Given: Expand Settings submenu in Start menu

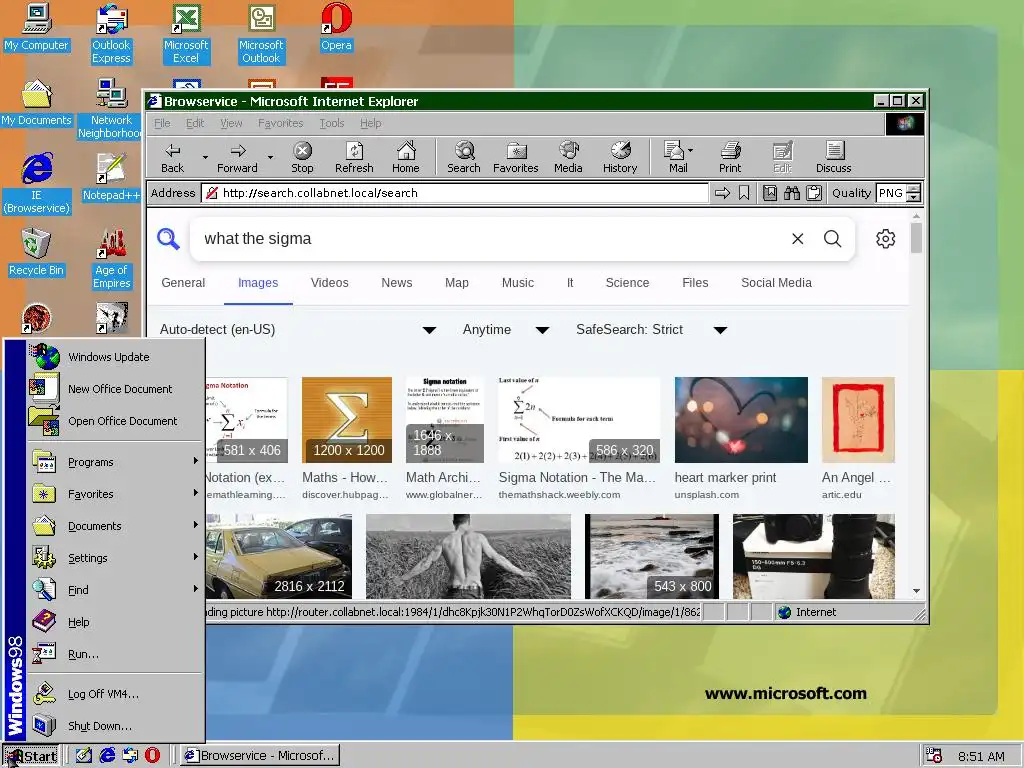Looking at the screenshot, I should click(x=116, y=558).
